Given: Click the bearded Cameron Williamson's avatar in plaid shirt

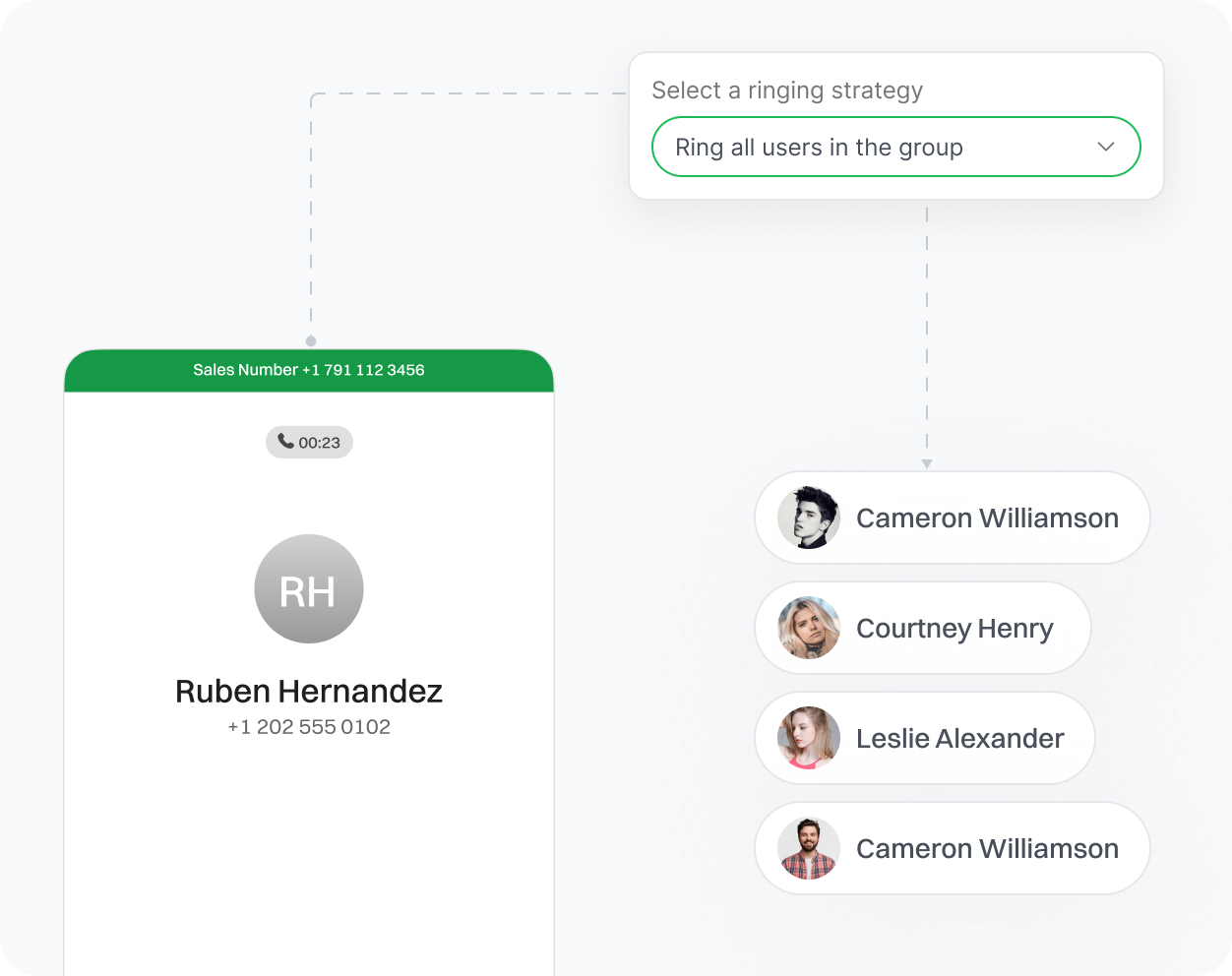Looking at the screenshot, I should pos(809,848).
